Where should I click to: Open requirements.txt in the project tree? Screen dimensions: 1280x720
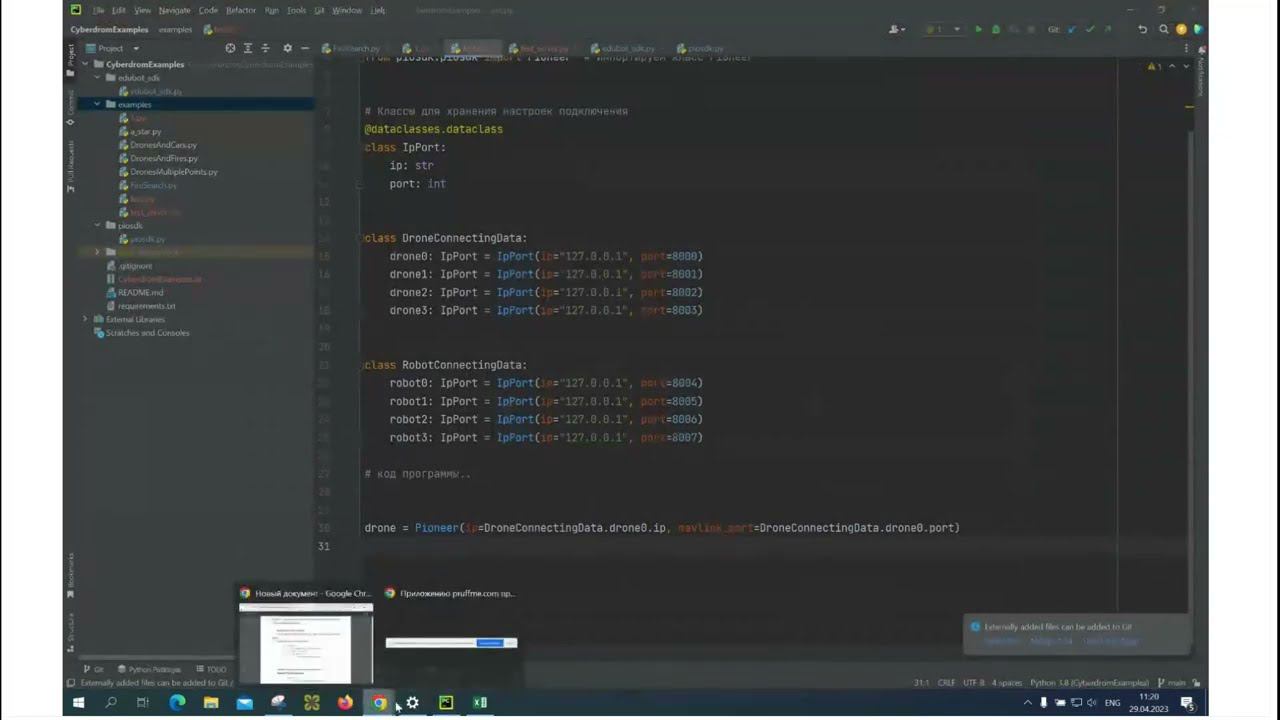pos(146,306)
